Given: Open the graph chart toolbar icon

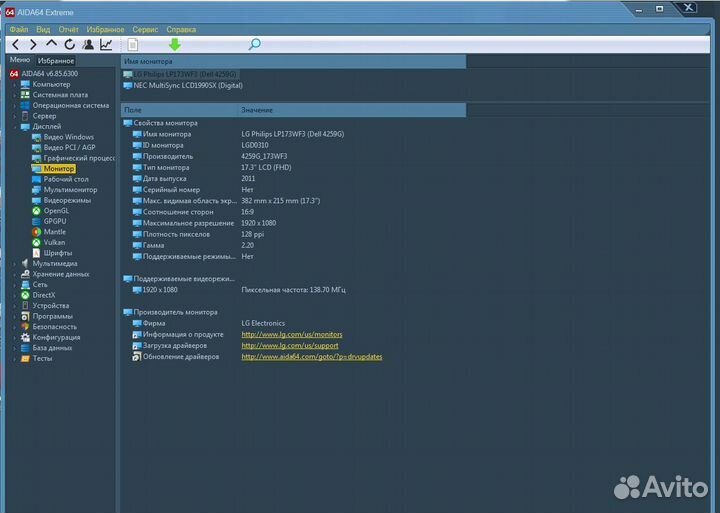Looking at the screenshot, I should coord(106,45).
